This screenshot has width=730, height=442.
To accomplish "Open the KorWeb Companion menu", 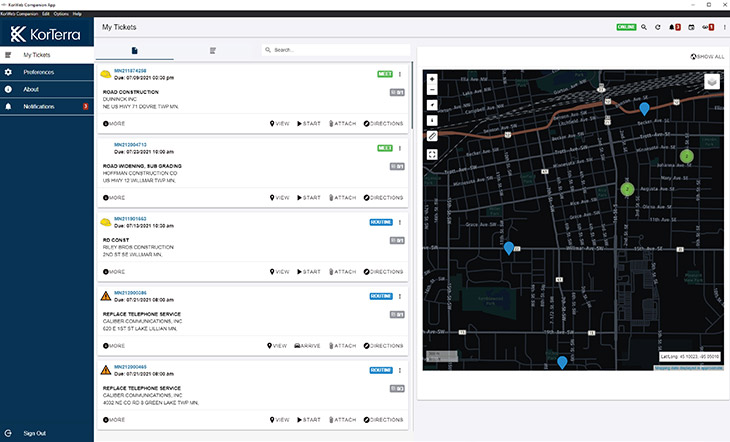I will click(19, 14).
